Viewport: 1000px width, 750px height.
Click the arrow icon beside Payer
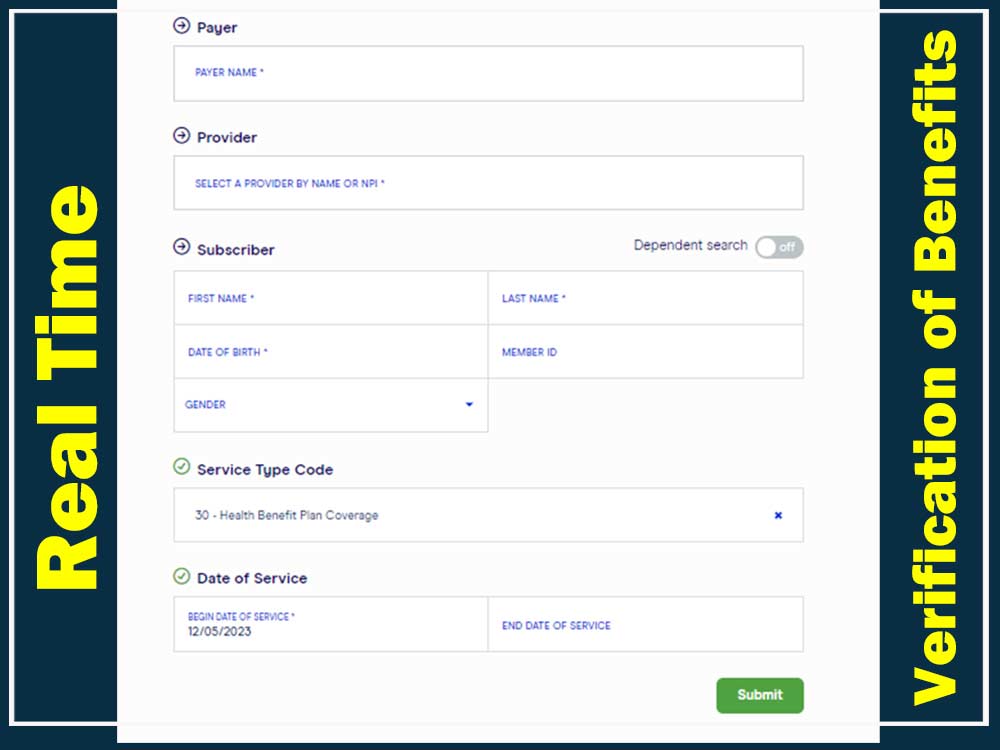pyautogui.click(x=182, y=26)
